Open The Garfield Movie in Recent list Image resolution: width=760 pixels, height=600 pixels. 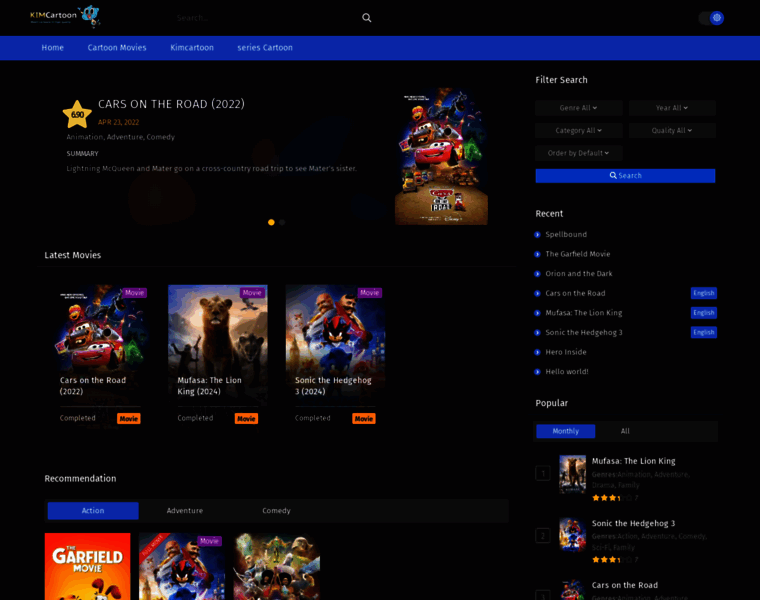[578, 254]
